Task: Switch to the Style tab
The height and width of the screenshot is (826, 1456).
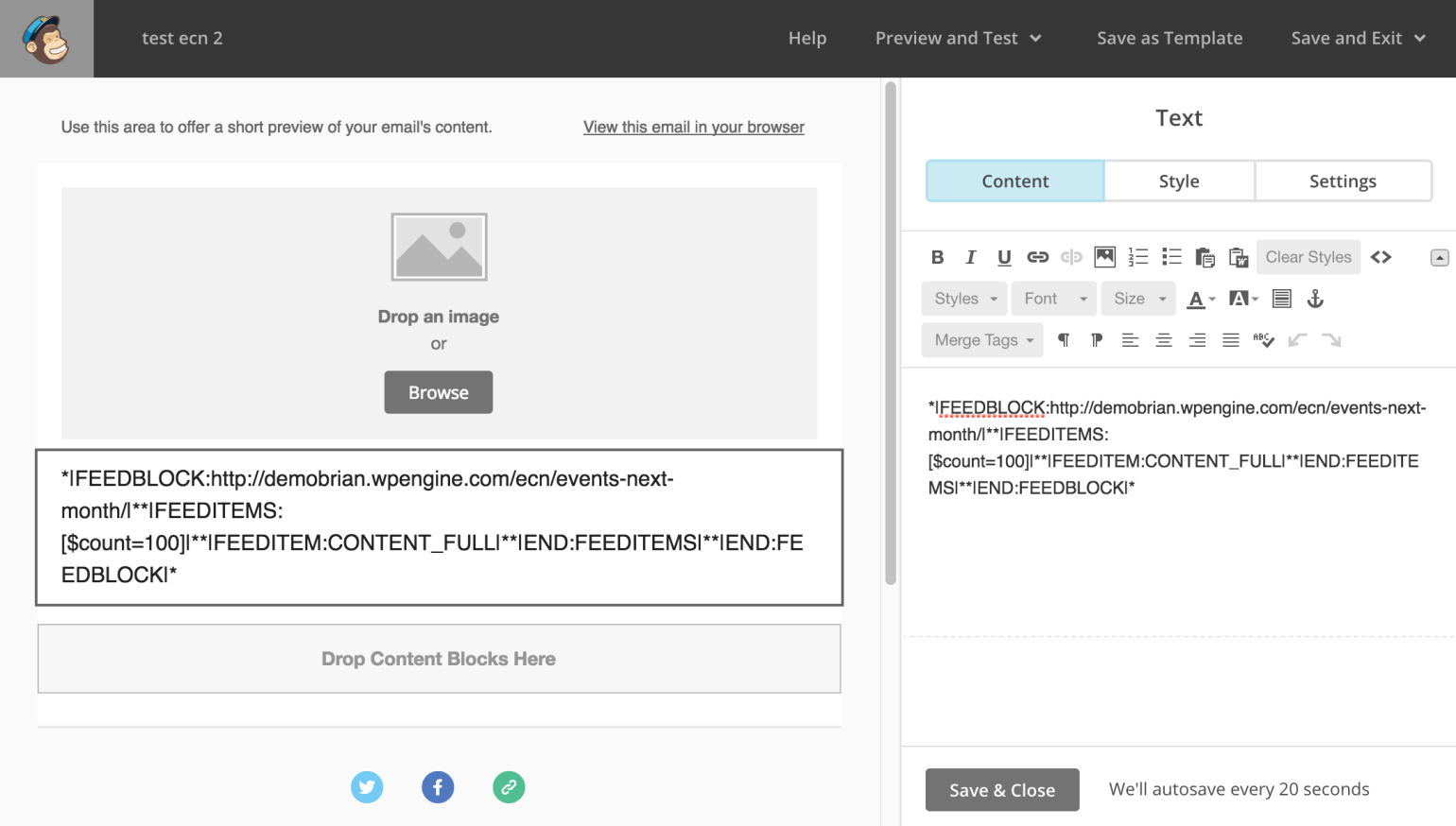Action: point(1179,181)
